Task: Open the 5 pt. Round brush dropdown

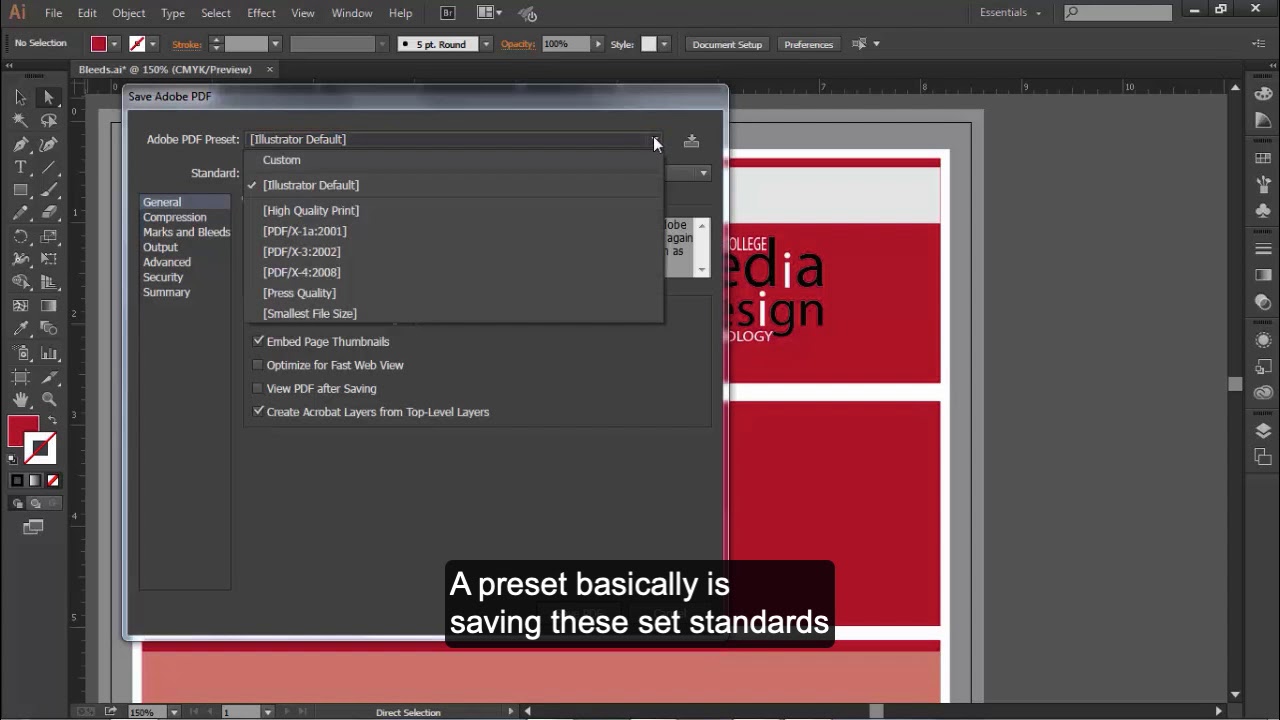Action: 486,44
